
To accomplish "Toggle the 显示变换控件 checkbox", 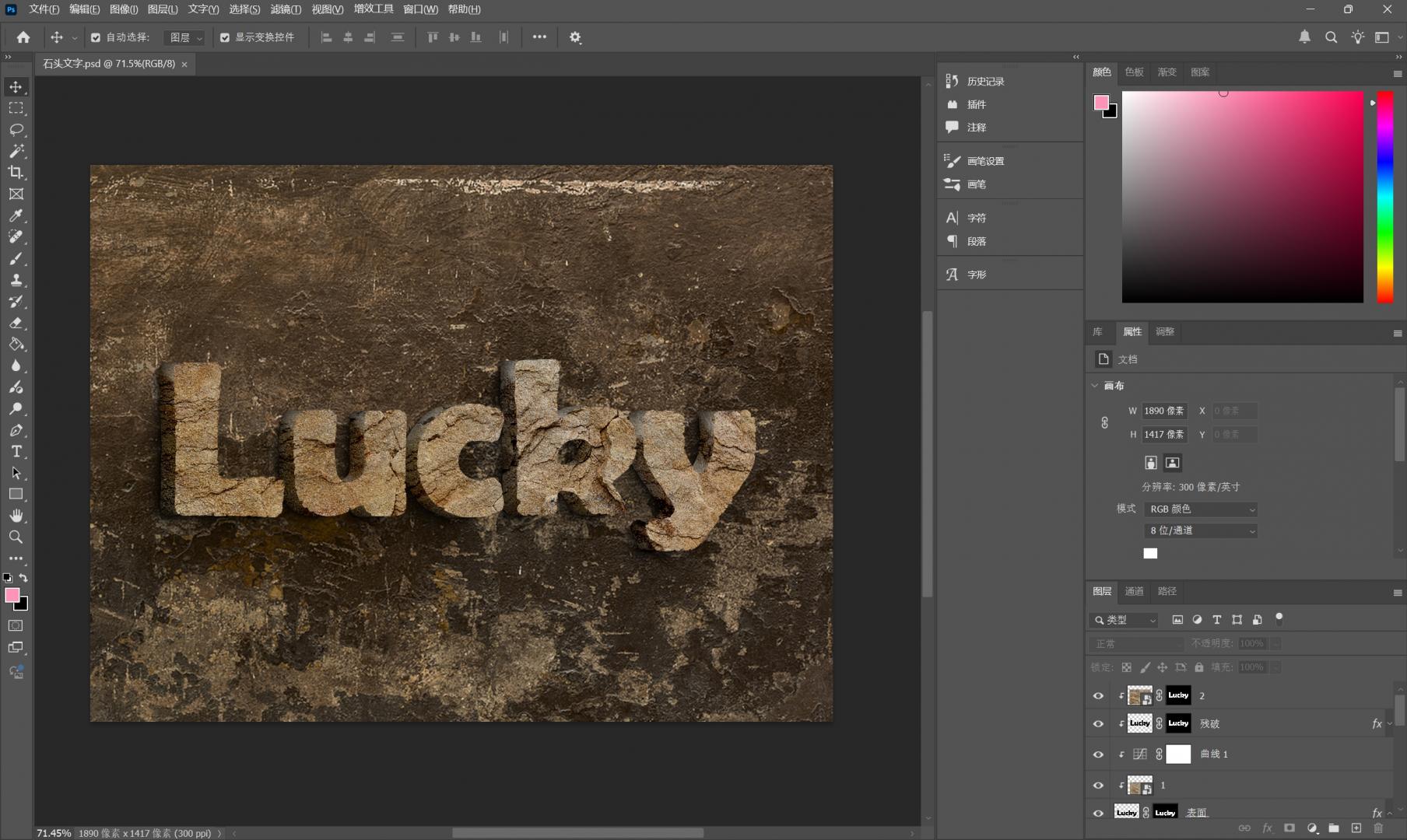I will (x=225, y=37).
